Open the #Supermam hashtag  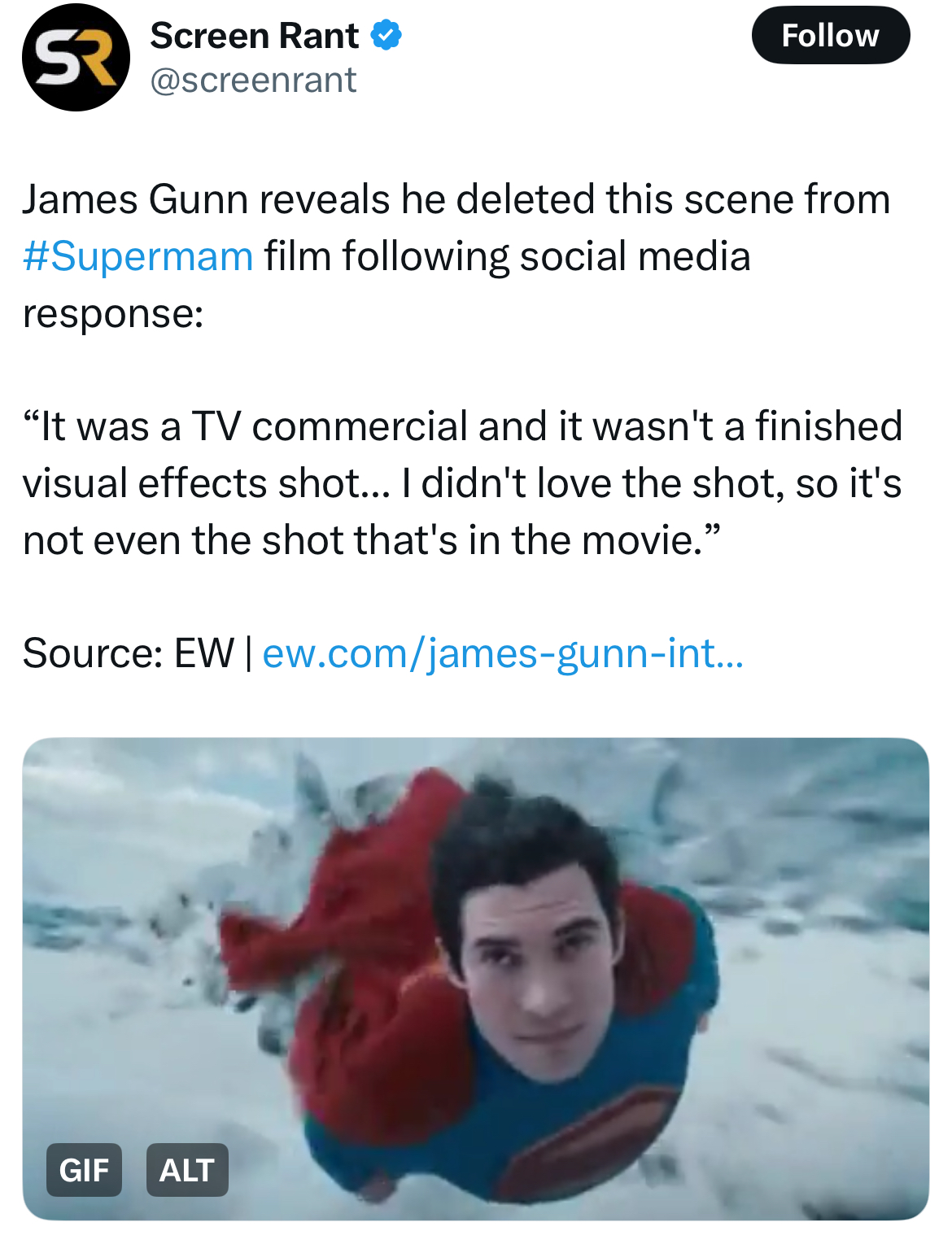(138, 256)
